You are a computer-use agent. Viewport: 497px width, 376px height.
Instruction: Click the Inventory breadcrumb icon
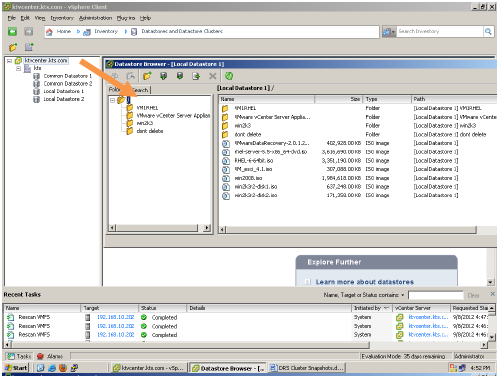(x=87, y=32)
